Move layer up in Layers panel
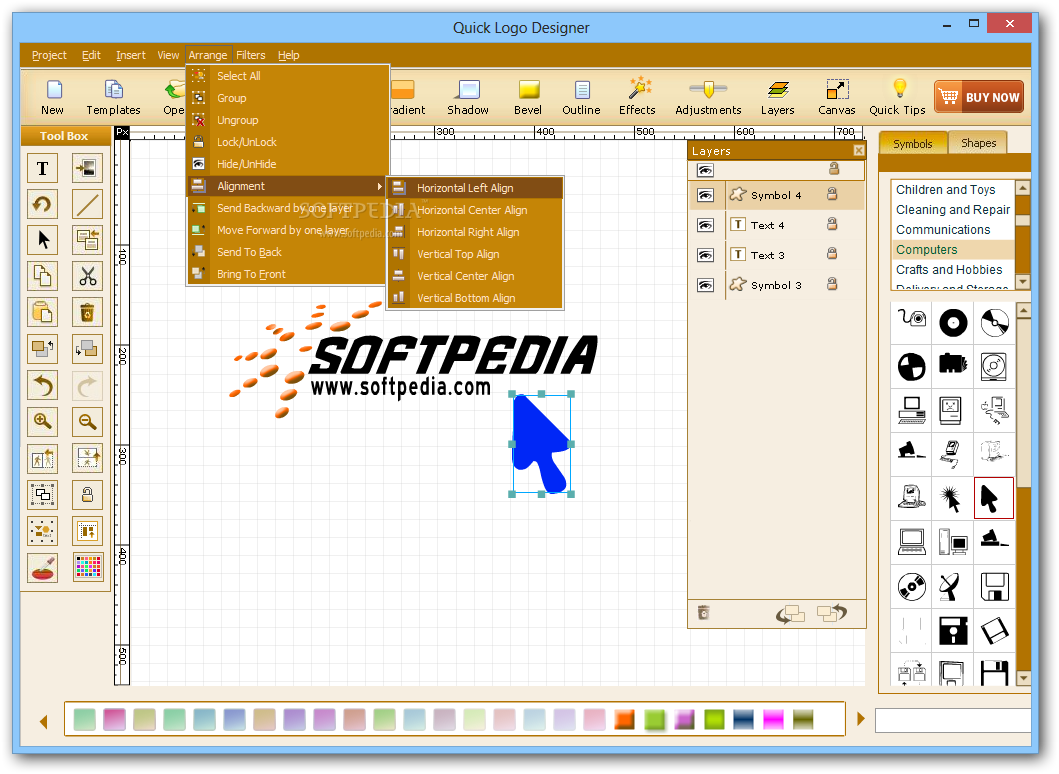This screenshot has width=1059, height=774. [831, 613]
